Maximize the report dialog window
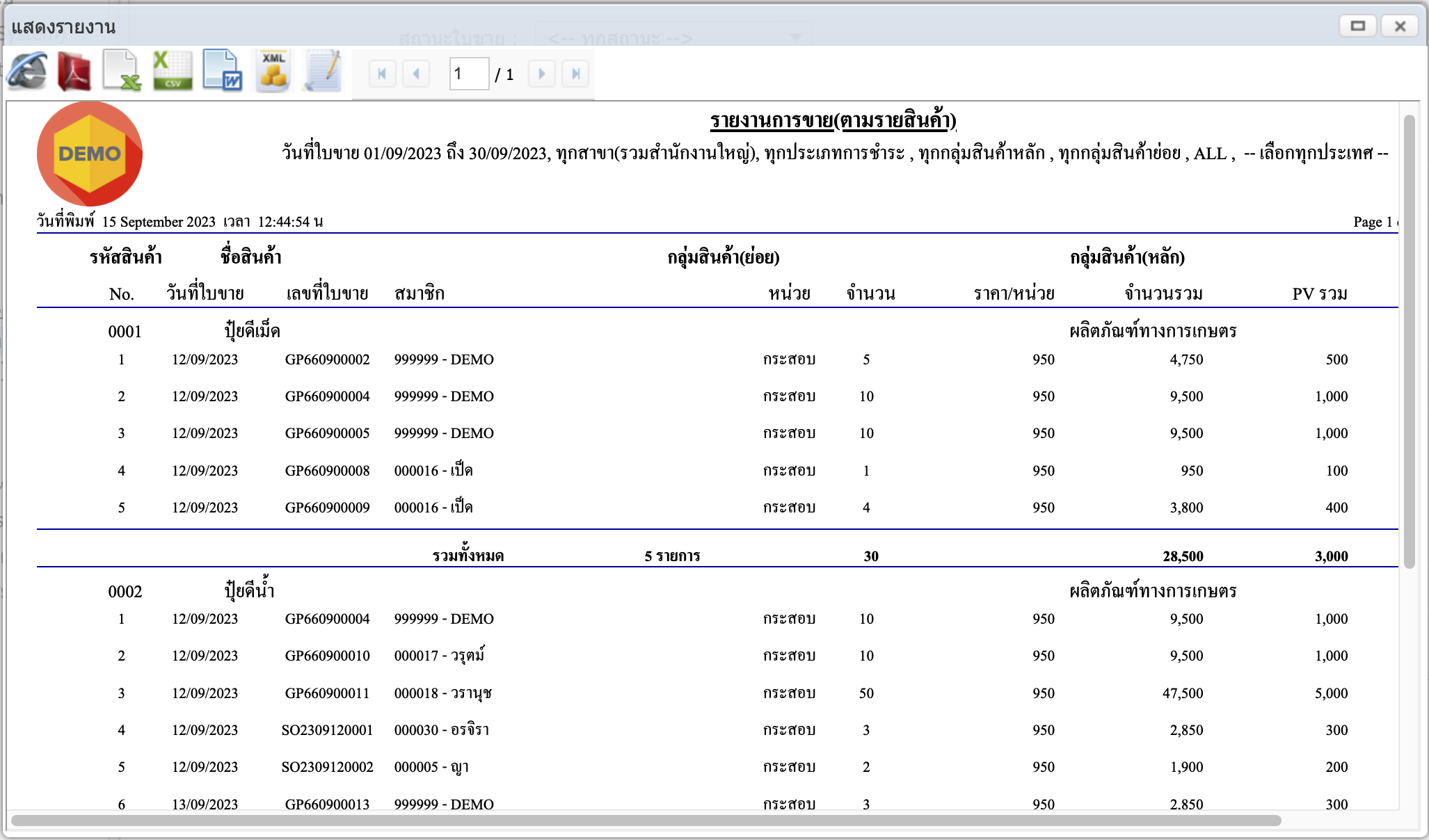Screen dimensions: 1429x840 click(x=1357, y=26)
